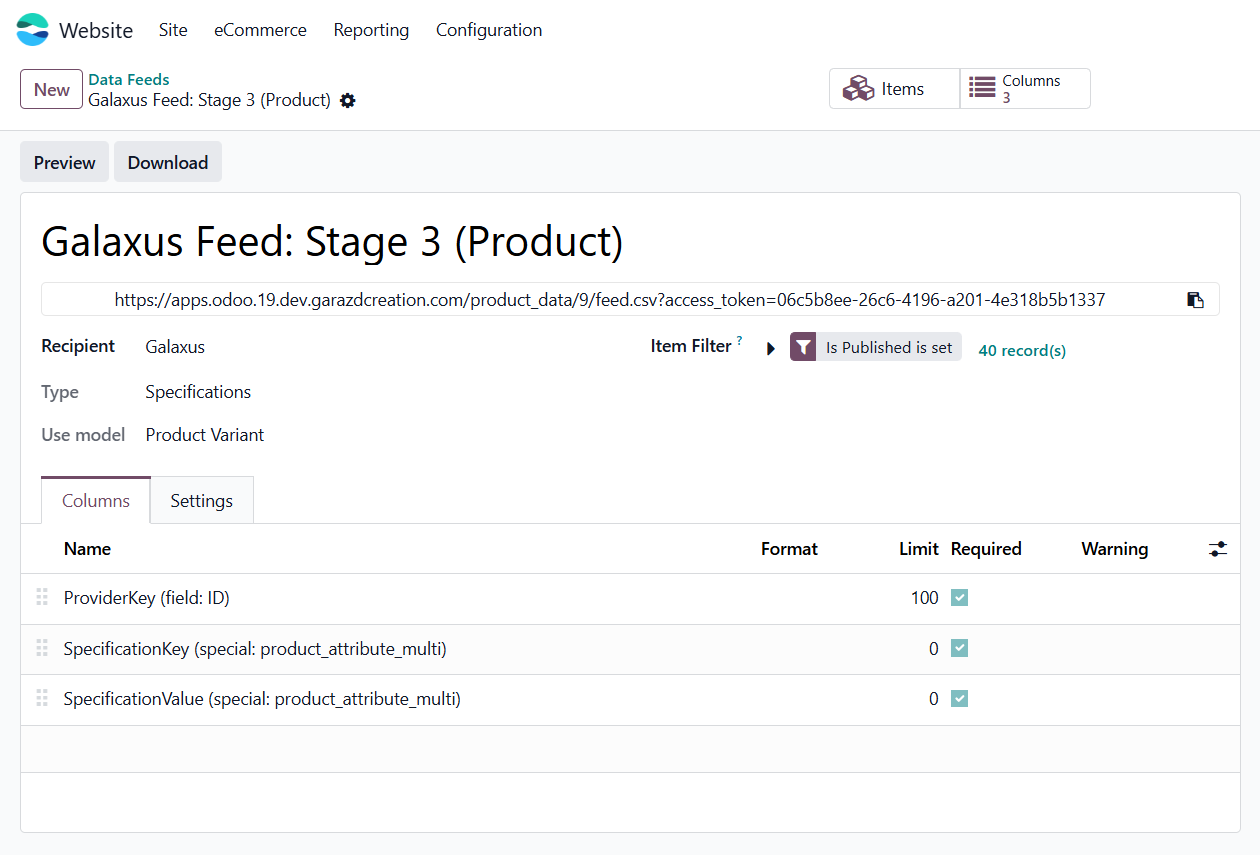Click the Items boxes icon

[x=858, y=89]
